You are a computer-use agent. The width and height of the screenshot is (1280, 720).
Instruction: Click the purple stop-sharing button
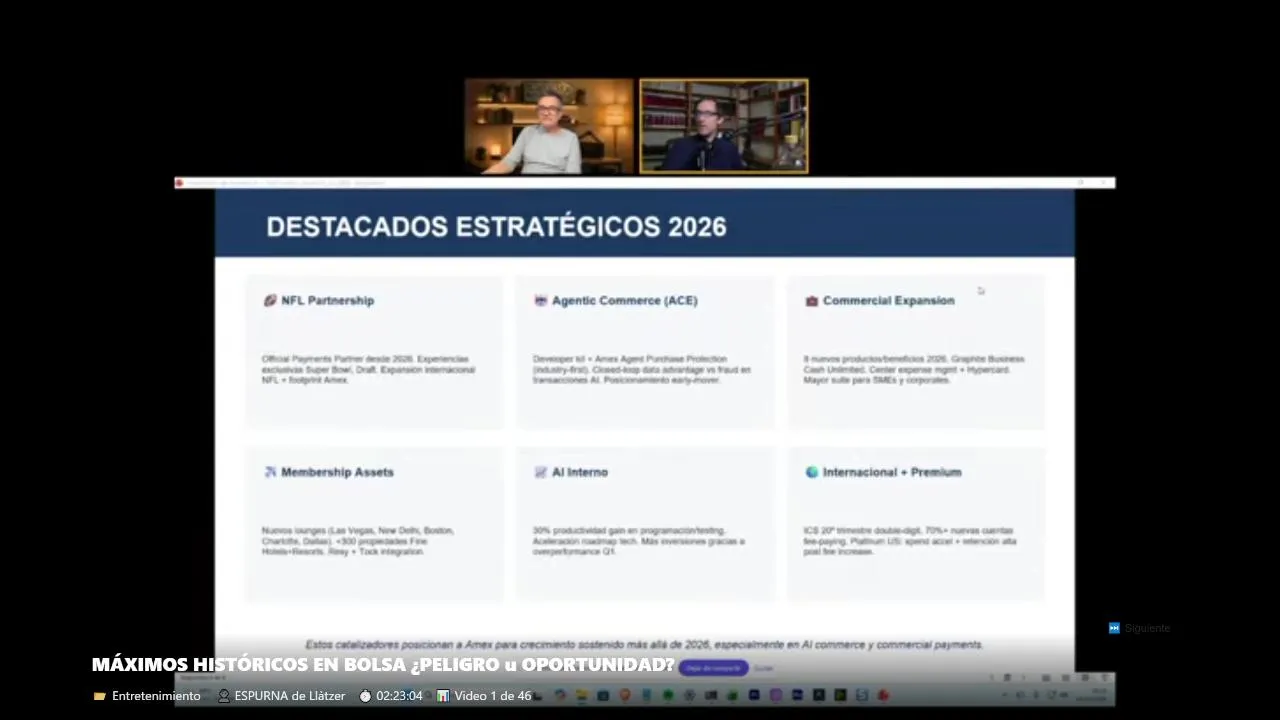coord(713,668)
